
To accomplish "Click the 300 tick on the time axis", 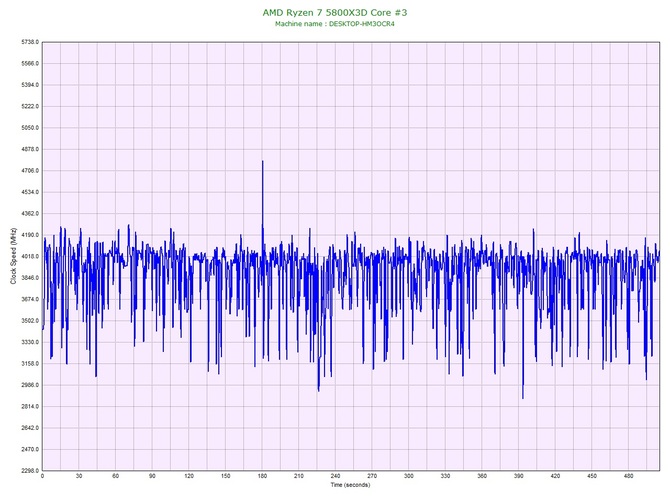I will point(409,476).
